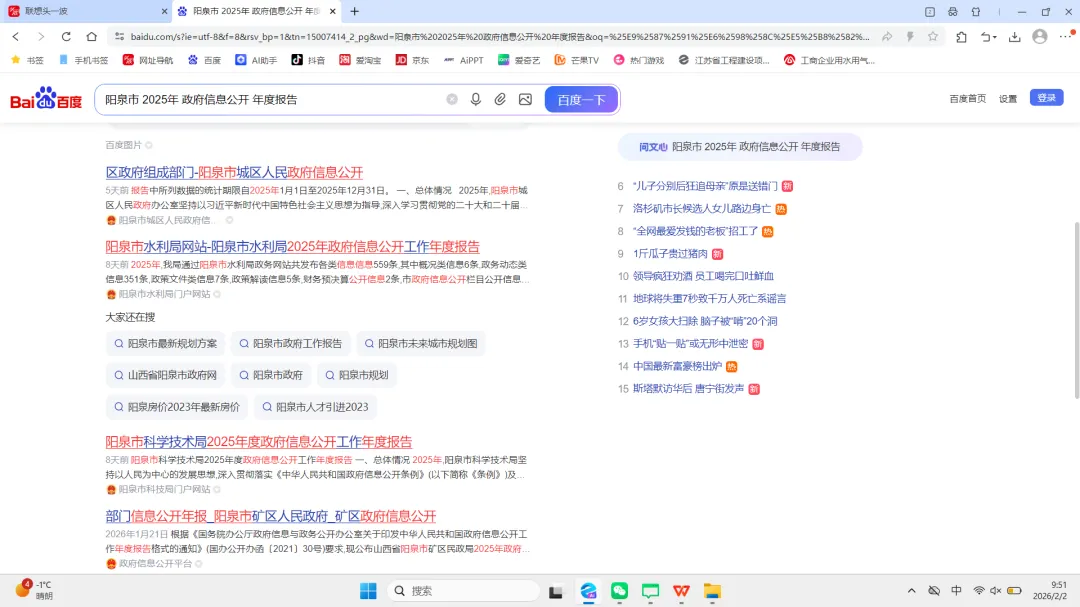Click the 问文心 query chip
Screen dimensions: 1080x607
coord(740,147)
